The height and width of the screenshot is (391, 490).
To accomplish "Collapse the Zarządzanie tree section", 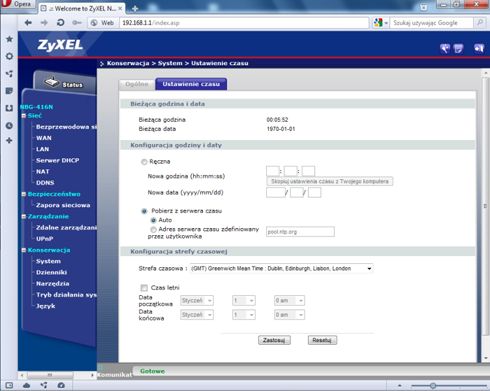I will (24, 217).
